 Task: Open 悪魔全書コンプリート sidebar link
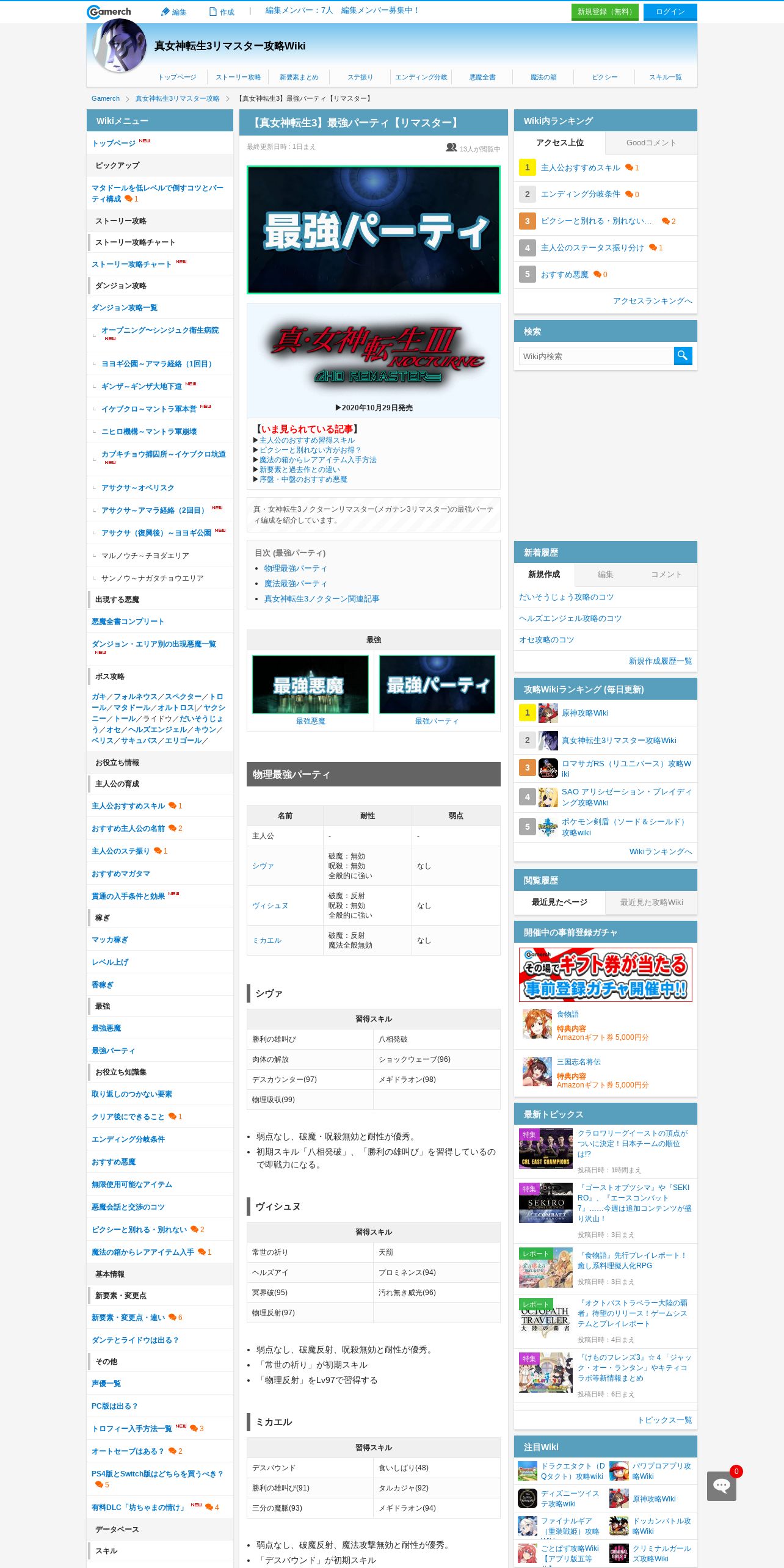(x=128, y=622)
